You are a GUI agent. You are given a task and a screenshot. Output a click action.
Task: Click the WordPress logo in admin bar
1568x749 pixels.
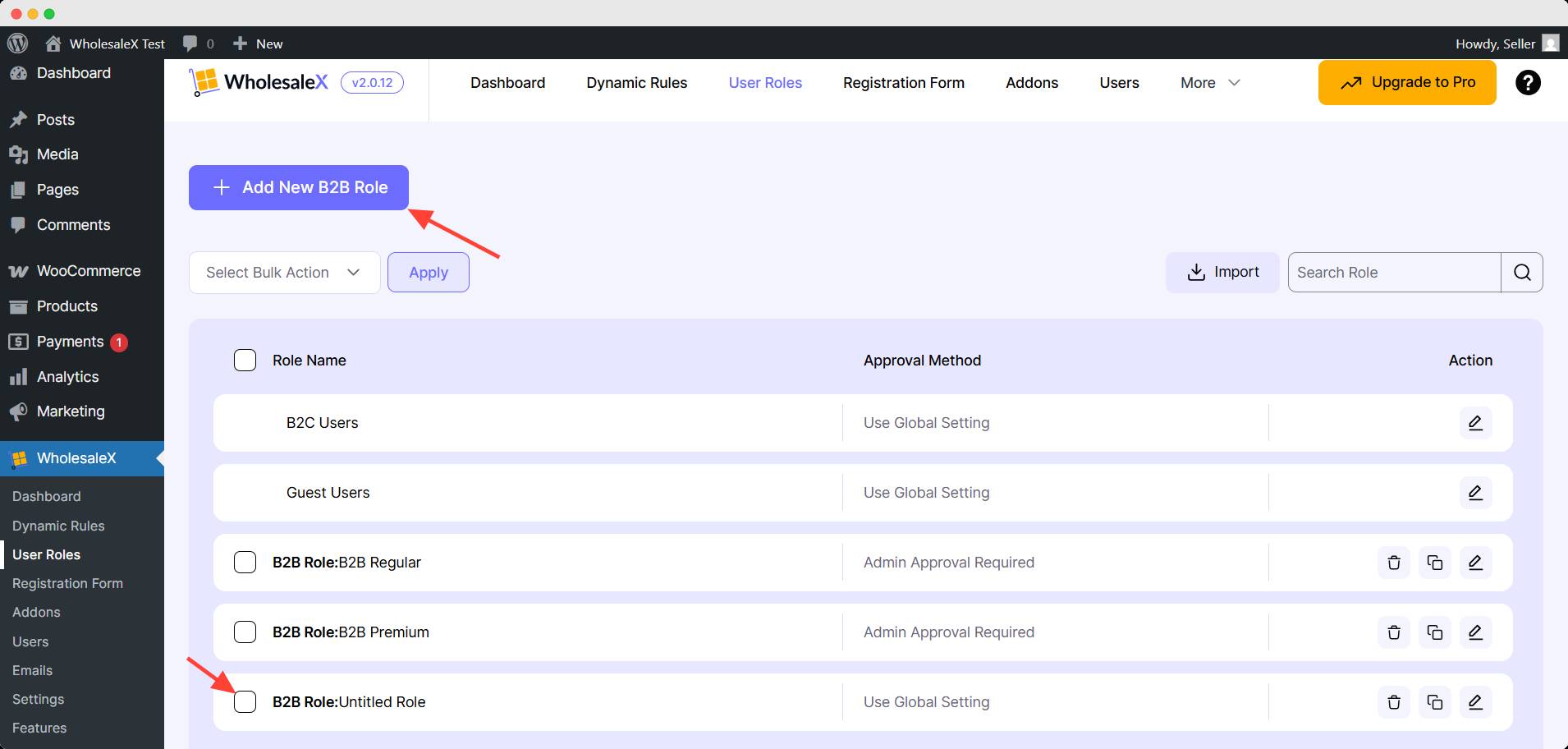pos(17,44)
